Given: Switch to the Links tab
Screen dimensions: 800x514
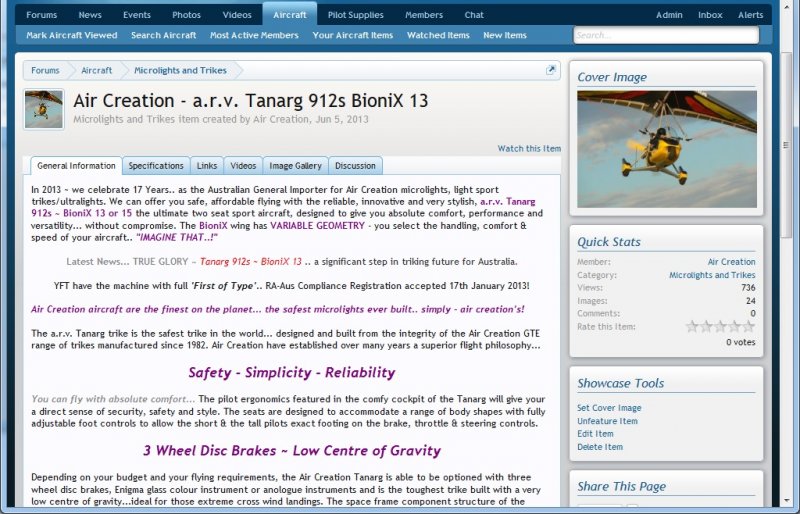Looking at the screenshot, I should click(207, 166).
